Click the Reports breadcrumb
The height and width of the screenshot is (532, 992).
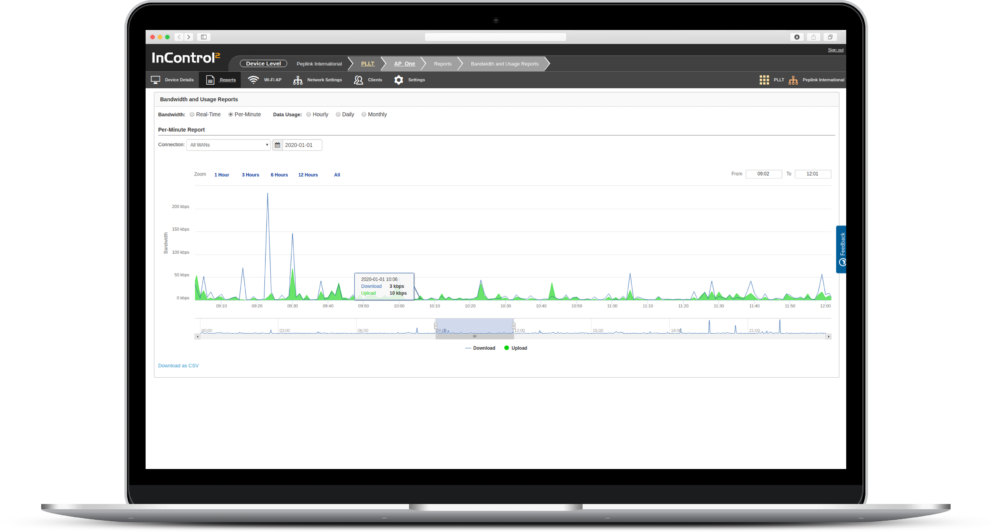(442, 64)
